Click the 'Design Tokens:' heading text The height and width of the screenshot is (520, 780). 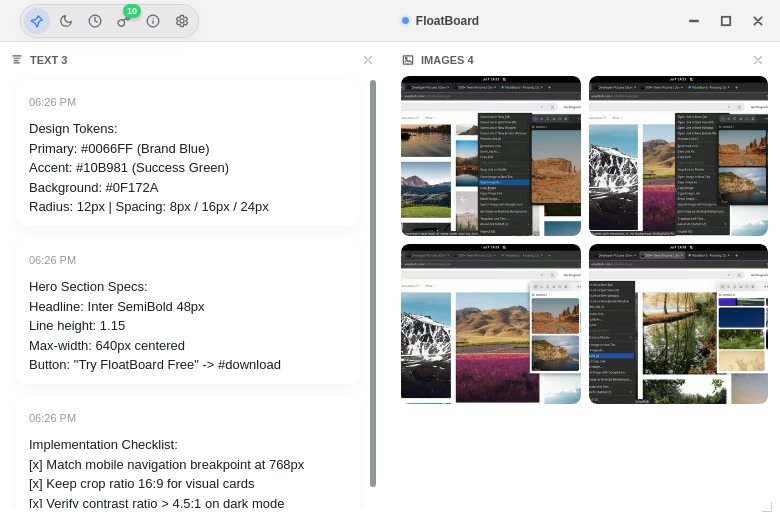pyautogui.click(x=73, y=129)
